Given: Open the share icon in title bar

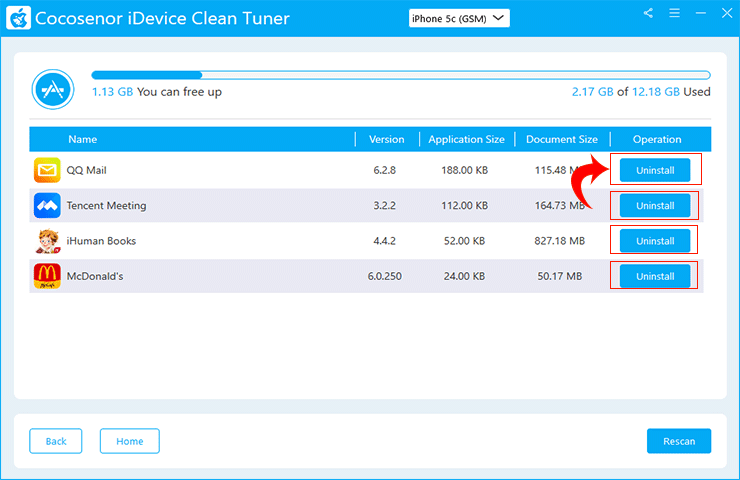Looking at the screenshot, I should pos(648,13).
